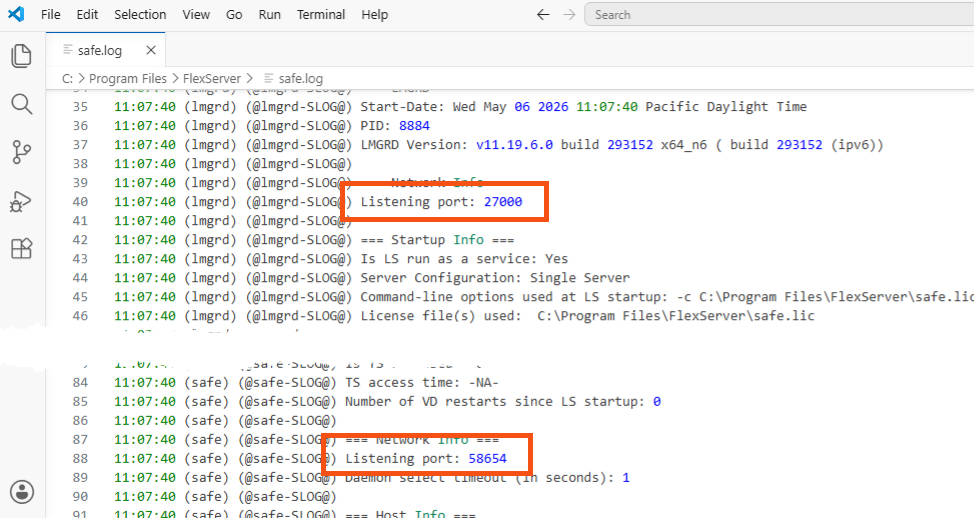Click line number 43 in gutter
974x518 pixels.
80,258
